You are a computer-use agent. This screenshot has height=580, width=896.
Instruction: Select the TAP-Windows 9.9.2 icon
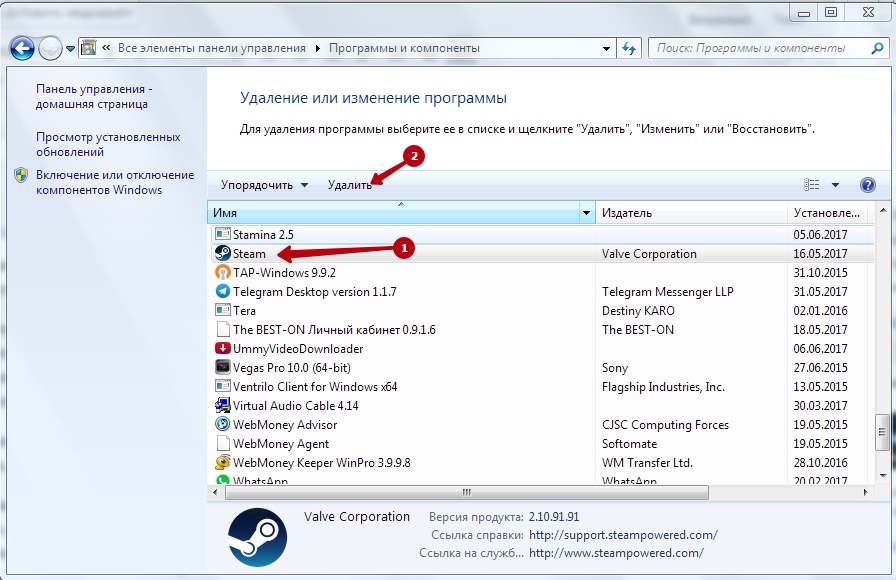[222, 273]
